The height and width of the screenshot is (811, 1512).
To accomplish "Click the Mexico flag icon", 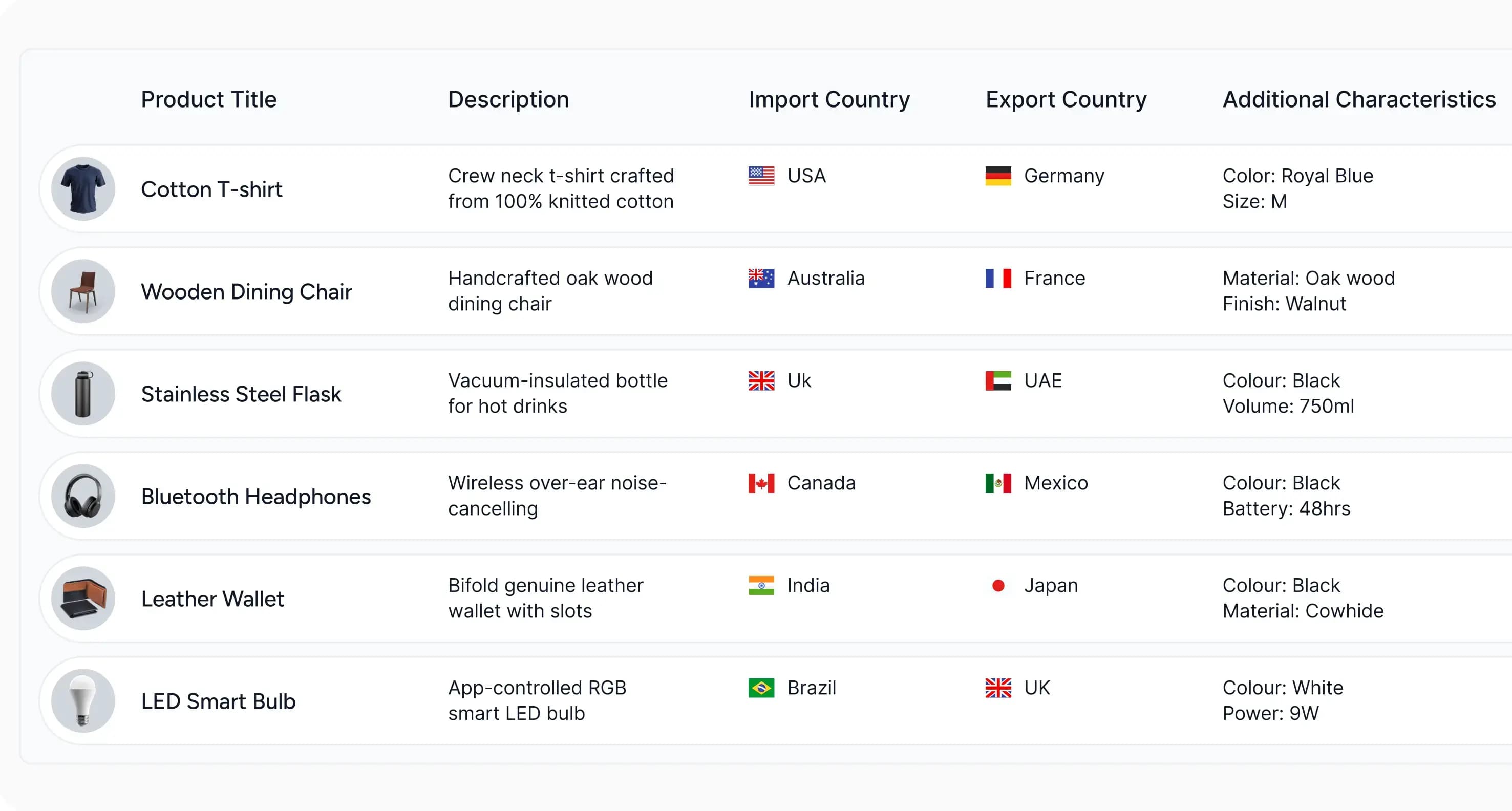I will pyautogui.click(x=998, y=483).
